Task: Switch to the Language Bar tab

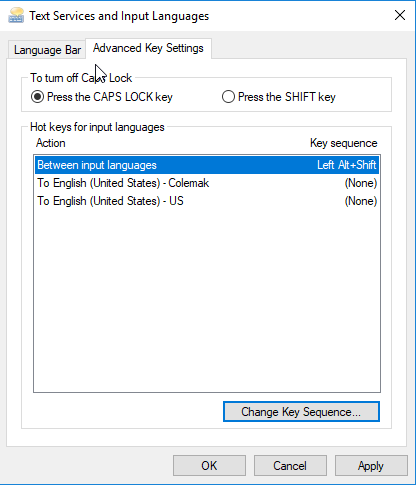Action: (x=47, y=50)
